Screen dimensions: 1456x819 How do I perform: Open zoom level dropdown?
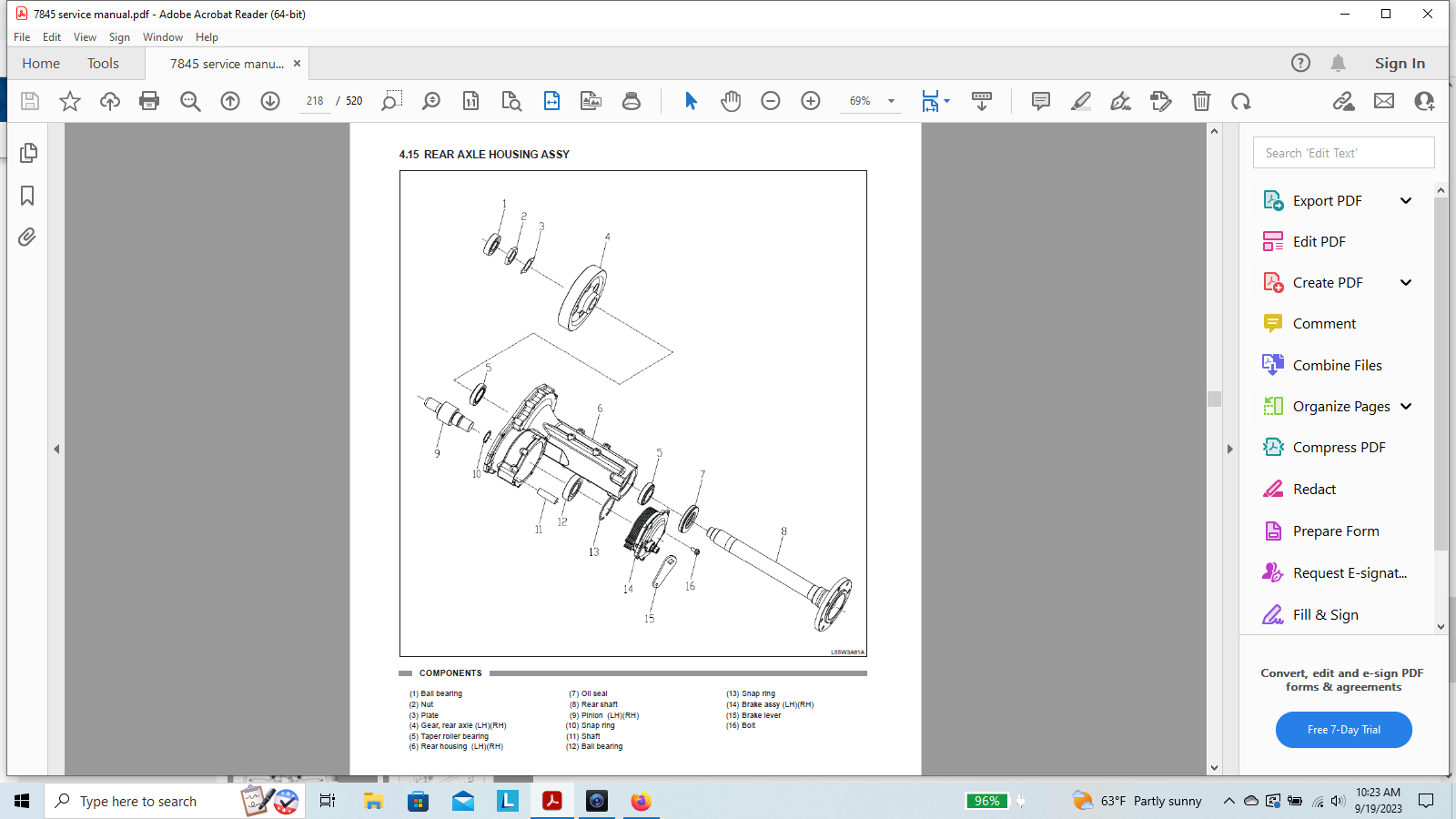pos(892,101)
